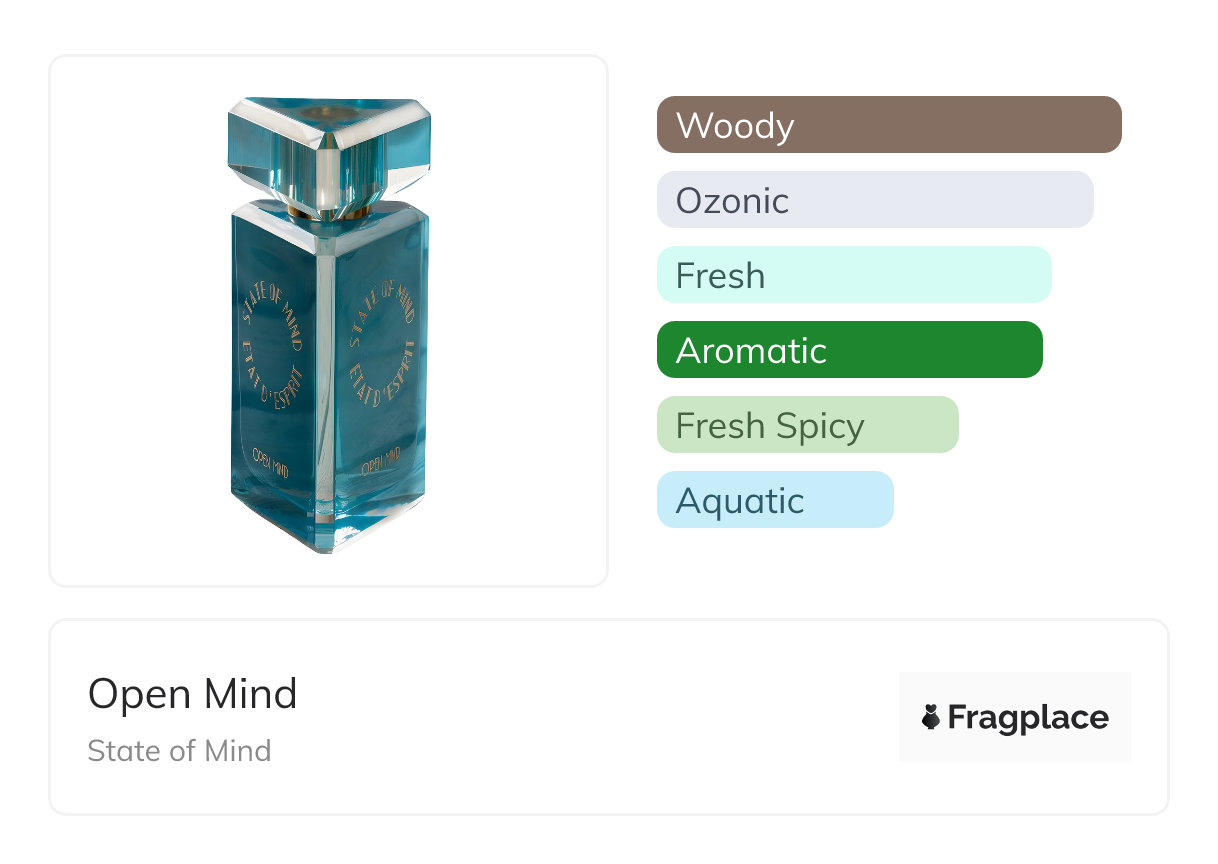Screen dimensions: 1218x864
Task: Pick the Fresh Spicy accord bar
Action: tap(807, 425)
